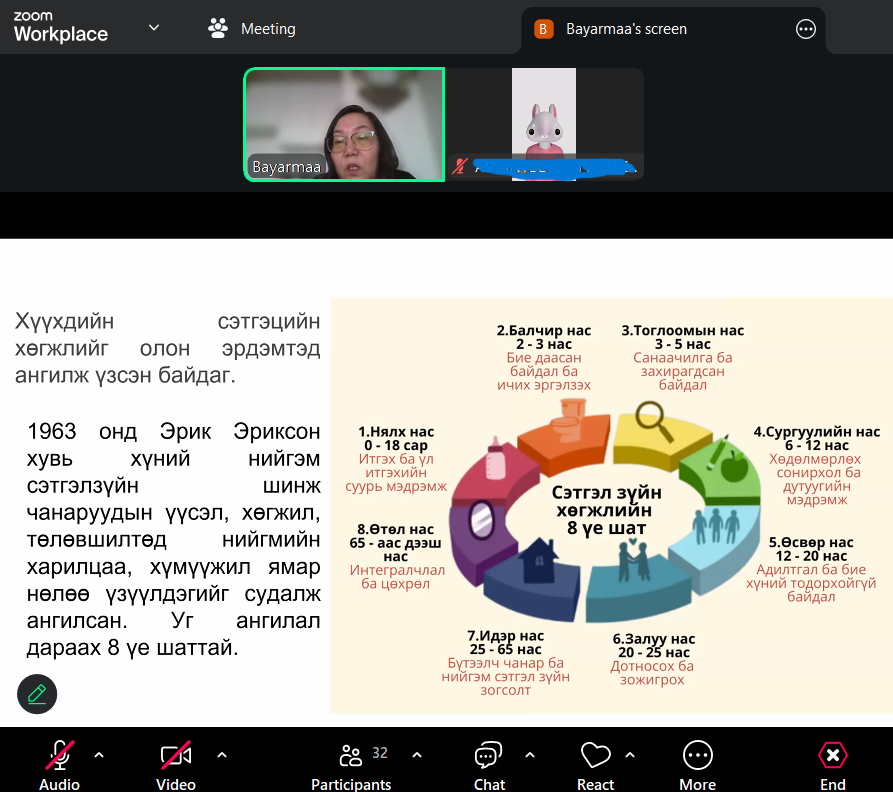Open the More options menu
This screenshot has height=792, width=893.
coord(697,765)
